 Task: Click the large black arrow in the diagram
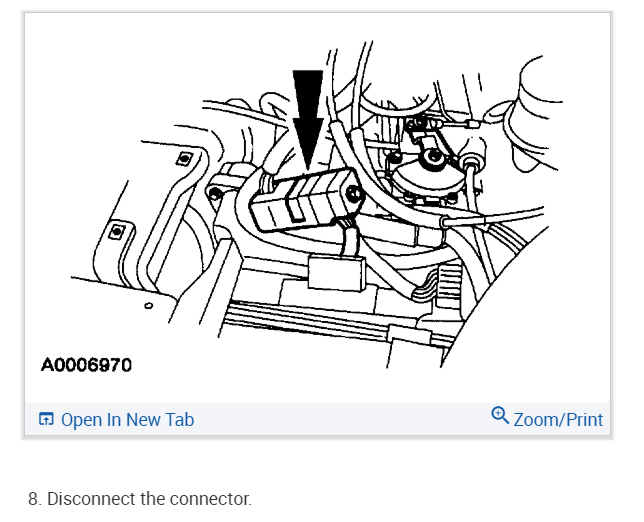(308, 120)
